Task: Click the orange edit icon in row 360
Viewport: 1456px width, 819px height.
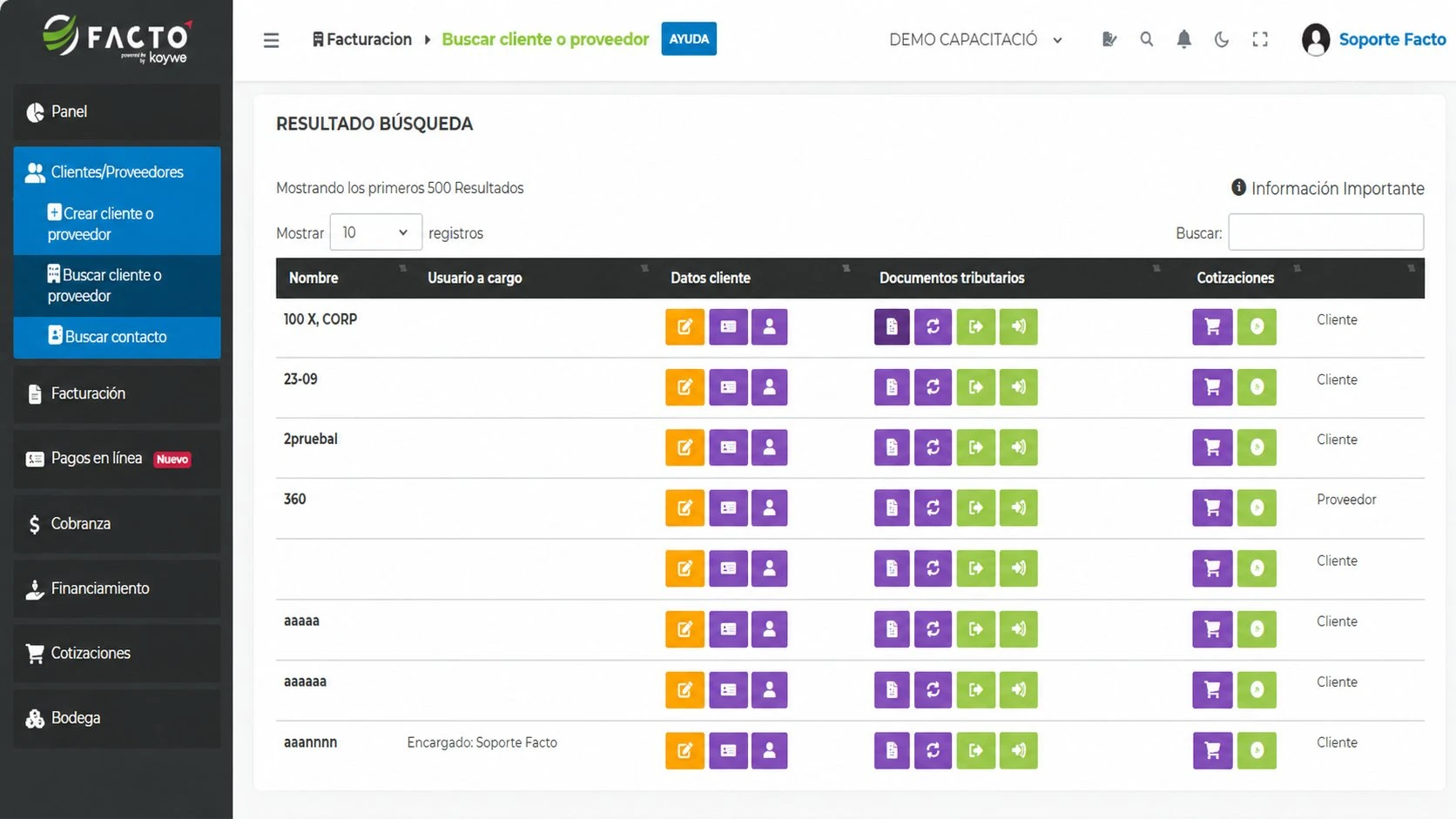Action: pyautogui.click(x=684, y=507)
